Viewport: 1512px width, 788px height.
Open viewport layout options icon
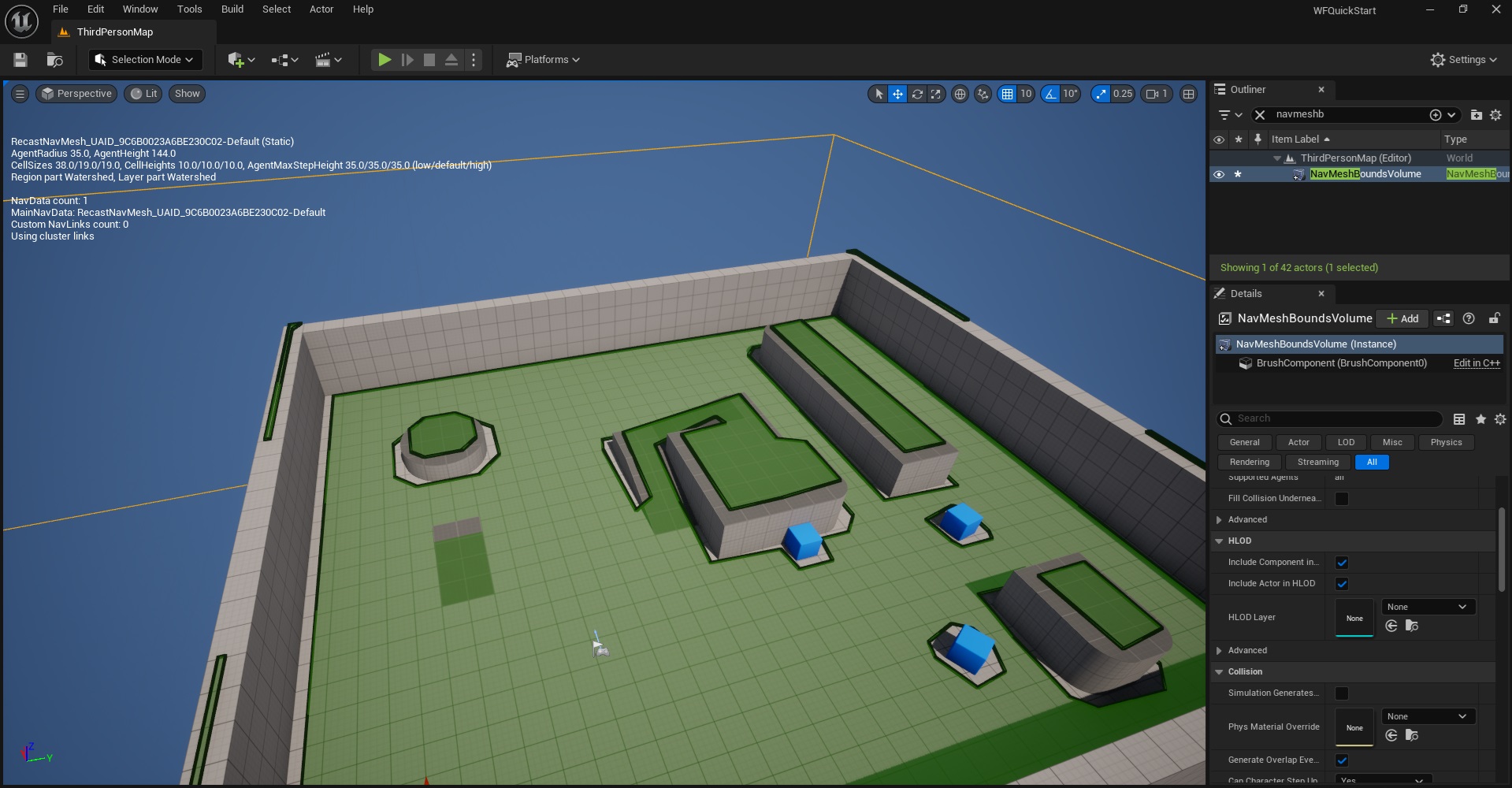click(x=1189, y=94)
